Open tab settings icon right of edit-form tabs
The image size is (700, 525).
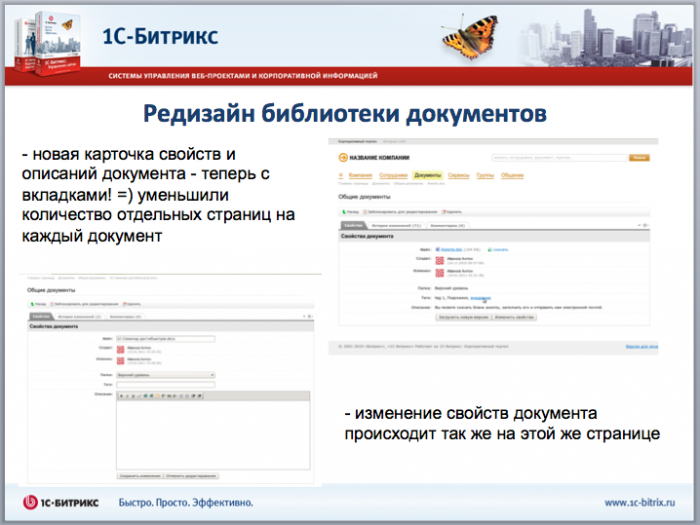310,316
